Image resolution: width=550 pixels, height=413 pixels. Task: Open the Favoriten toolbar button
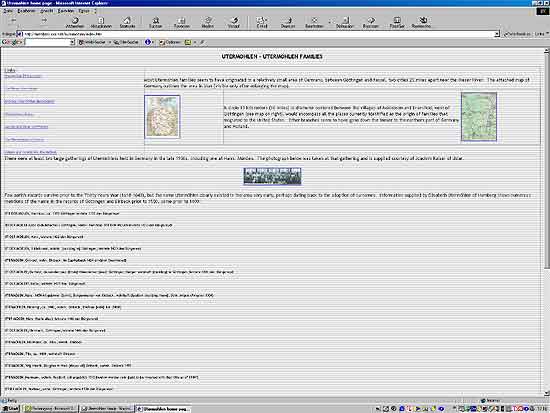[x=181, y=22]
